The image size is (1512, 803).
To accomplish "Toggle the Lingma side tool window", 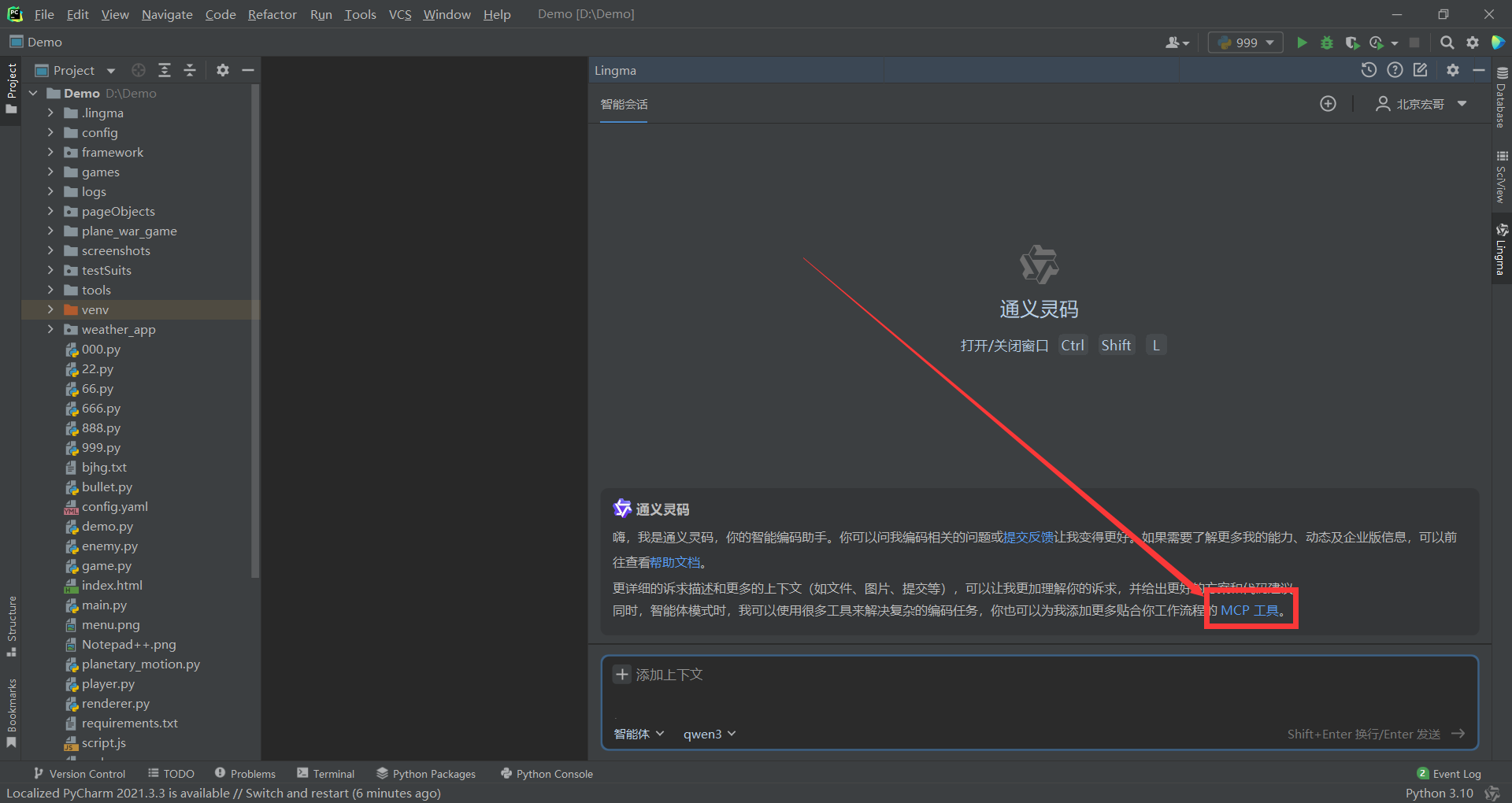I will (1502, 250).
